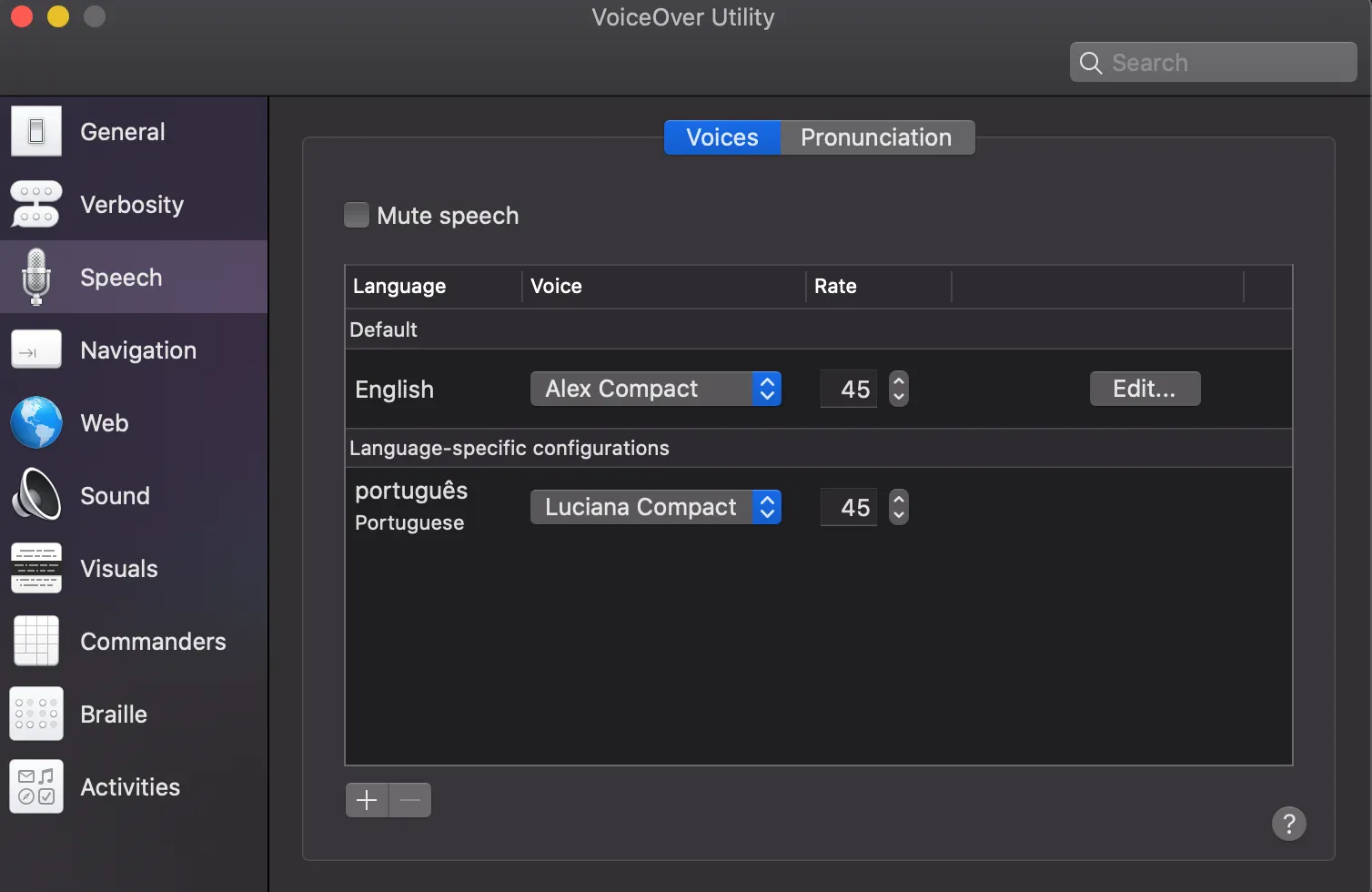Remove language with the minus button
Screen dimensions: 1372x892
(x=410, y=800)
